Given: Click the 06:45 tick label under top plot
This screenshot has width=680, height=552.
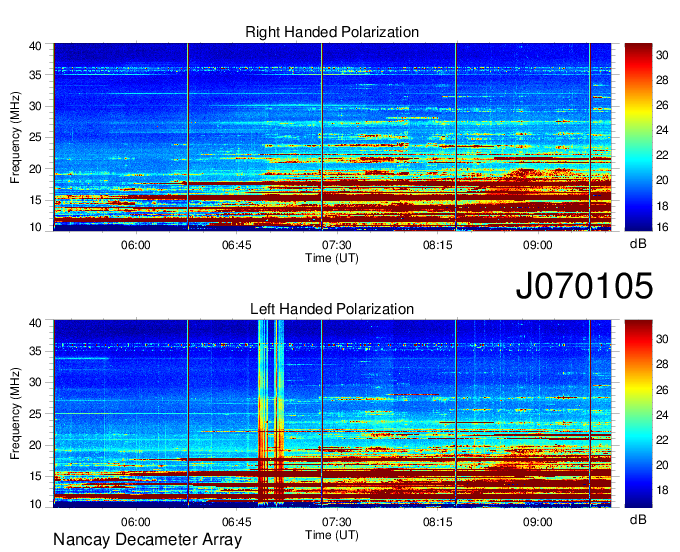Looking at the screenshot, I should (236, 245).
